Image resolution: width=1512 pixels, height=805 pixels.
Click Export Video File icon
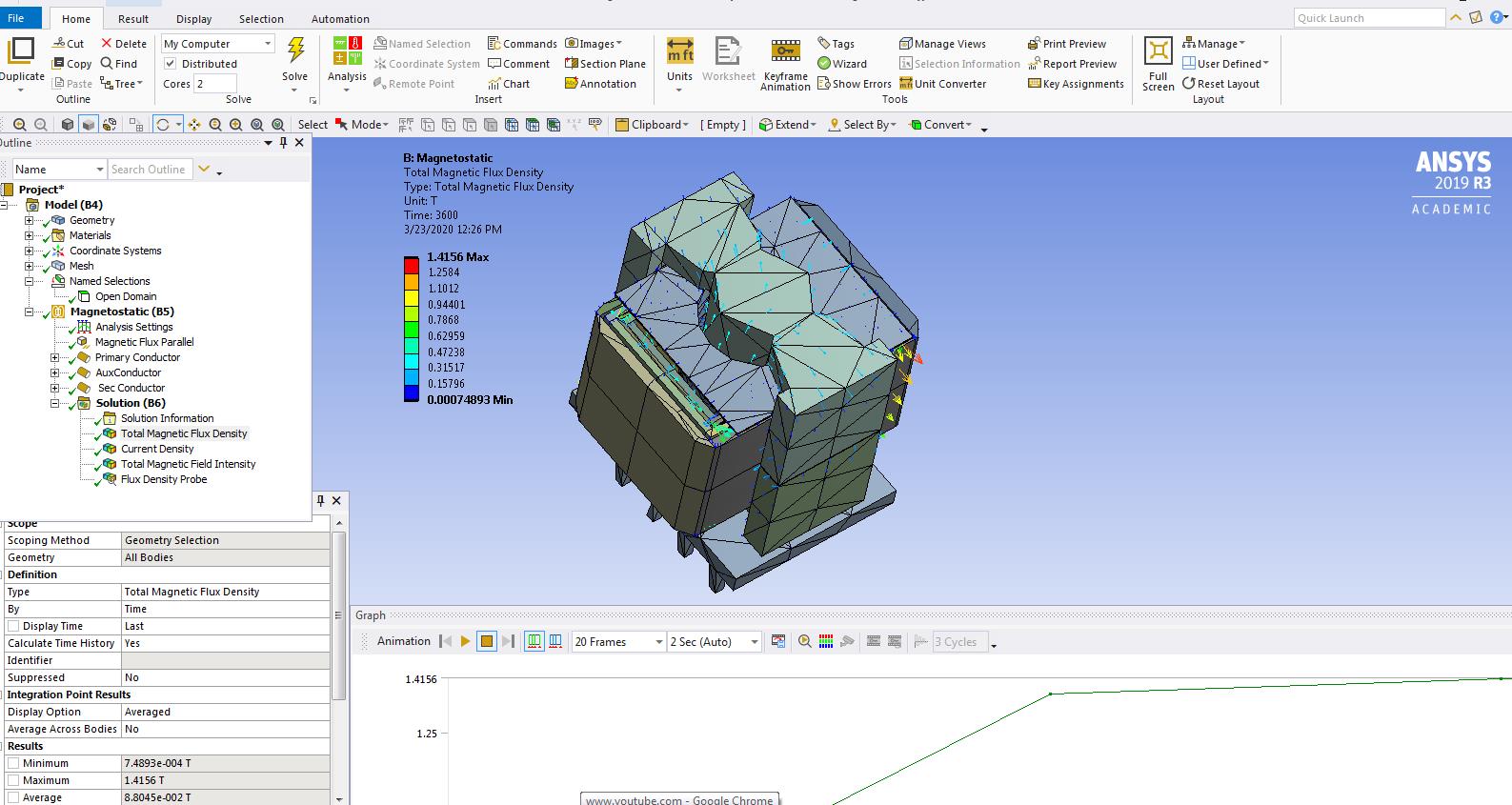(778, 642)
